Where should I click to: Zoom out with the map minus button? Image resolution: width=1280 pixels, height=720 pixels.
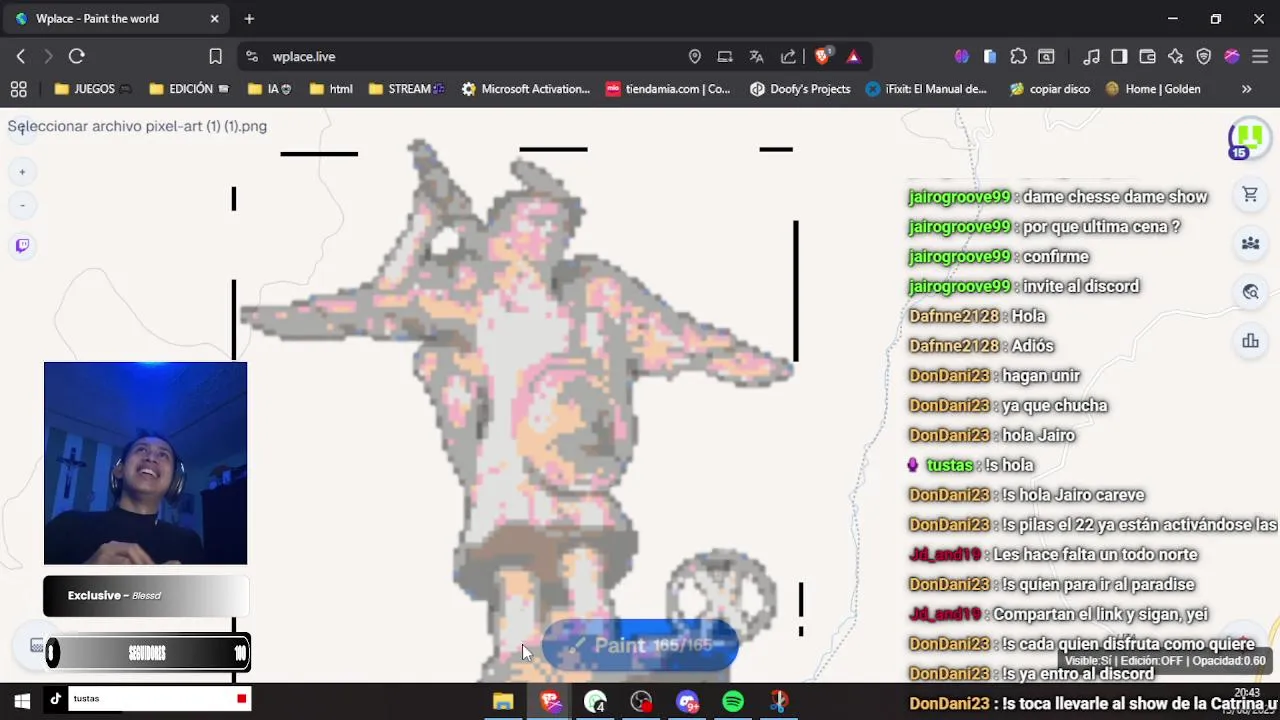pyautogui.click(x=22, y=205)
